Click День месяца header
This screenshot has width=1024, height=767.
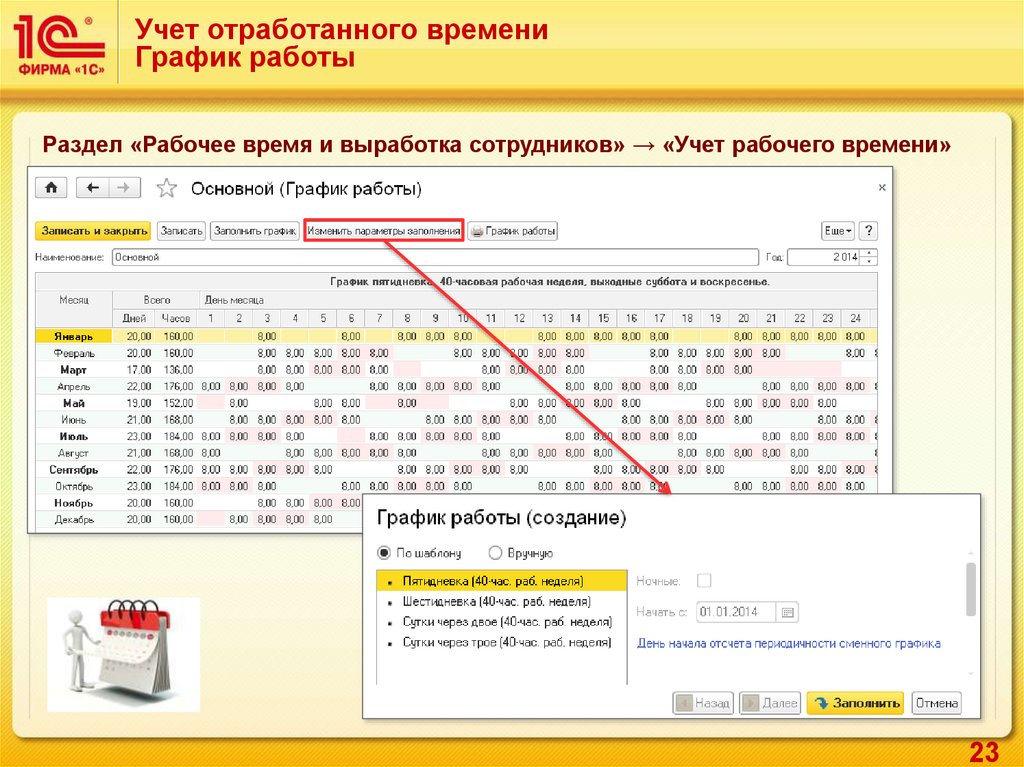pyautogui.click(x=234, y=300)
